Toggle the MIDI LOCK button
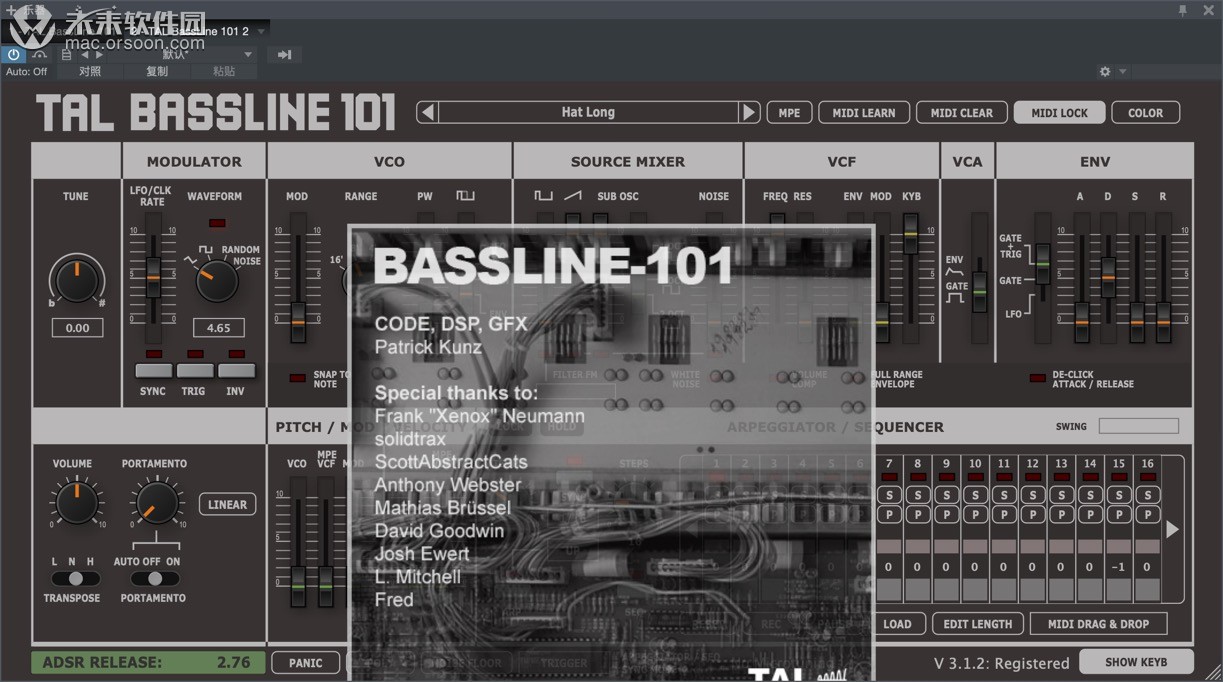The height and width of the screenshot is (682, 1223). (x=1059, y=113)
